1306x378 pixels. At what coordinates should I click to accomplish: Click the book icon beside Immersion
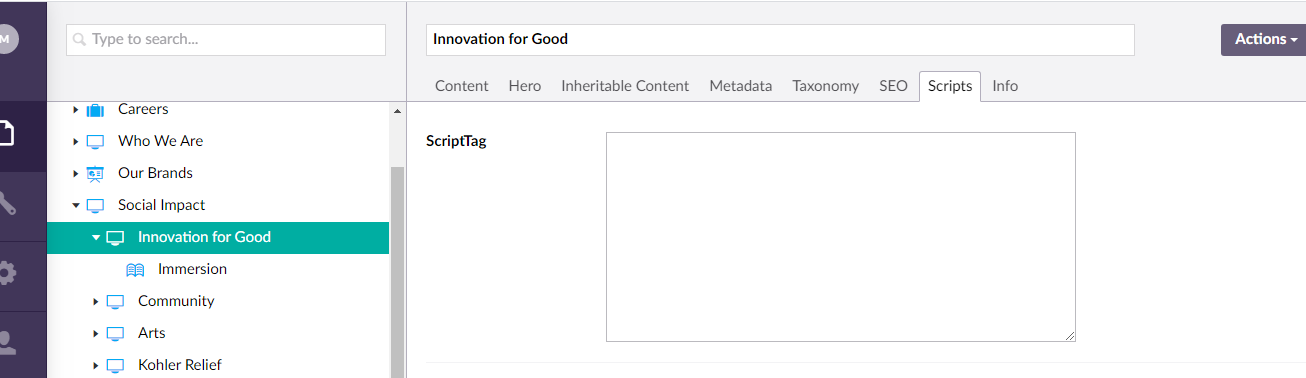click(x=135, y=269)
